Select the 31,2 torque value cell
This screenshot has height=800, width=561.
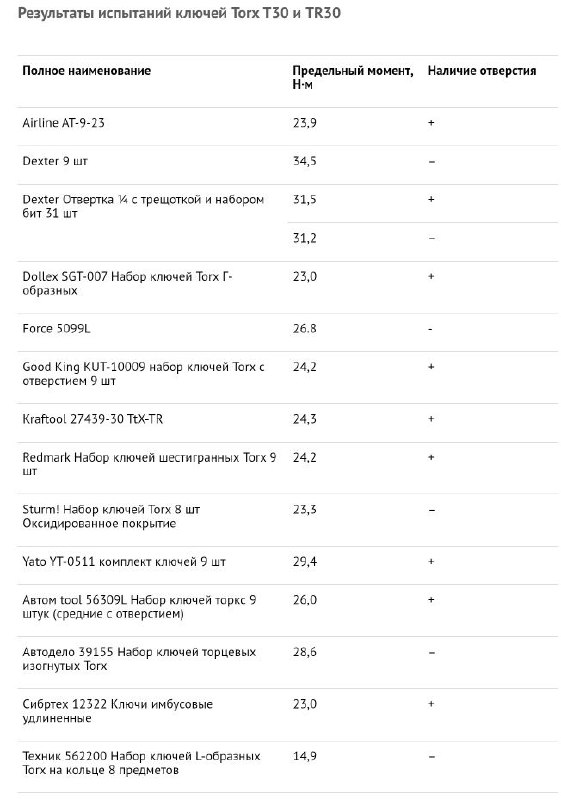pos(304,238)
